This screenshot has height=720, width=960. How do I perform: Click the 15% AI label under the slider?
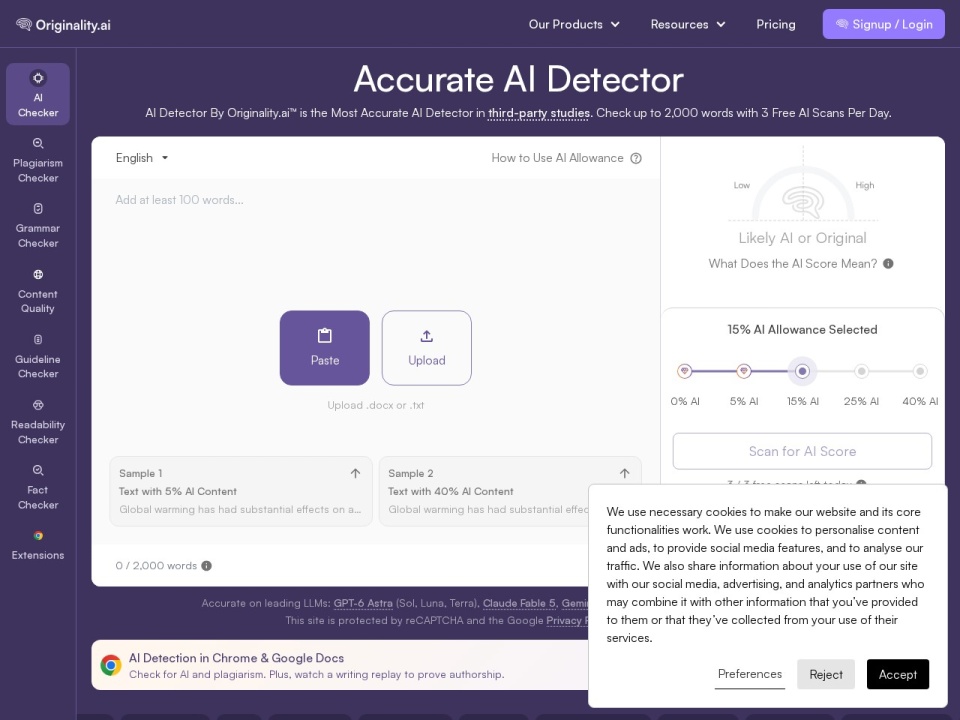coord(803,402)
